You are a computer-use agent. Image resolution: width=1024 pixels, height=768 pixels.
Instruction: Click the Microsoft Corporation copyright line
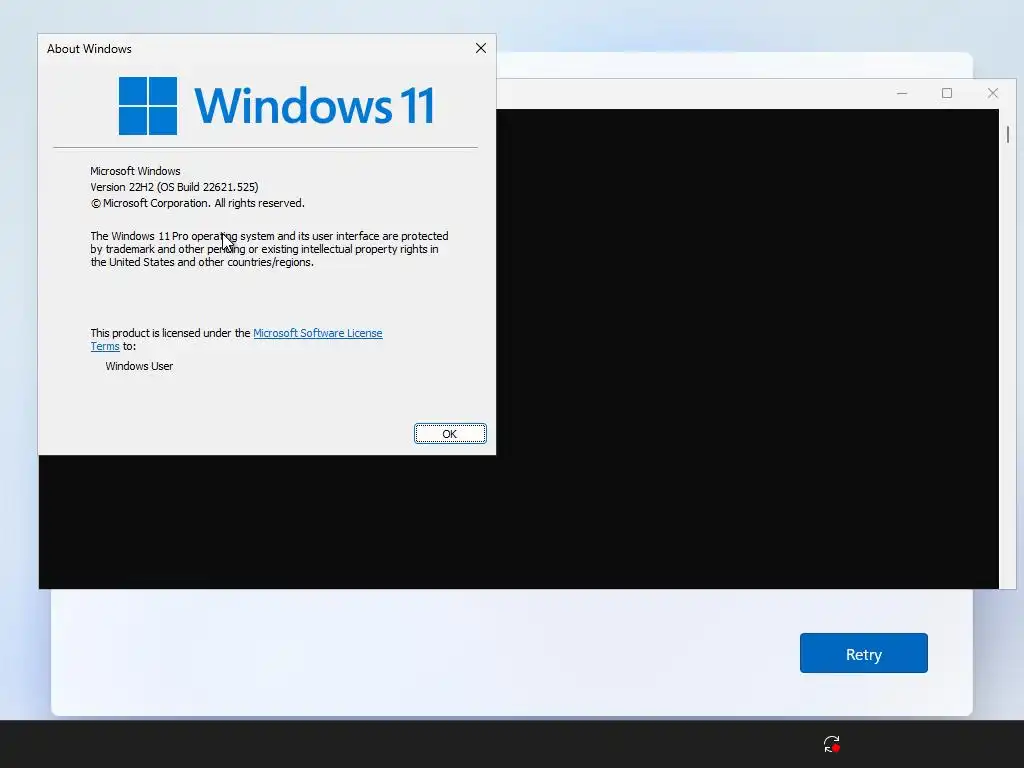pyautogui.click(x=198, y=204)
